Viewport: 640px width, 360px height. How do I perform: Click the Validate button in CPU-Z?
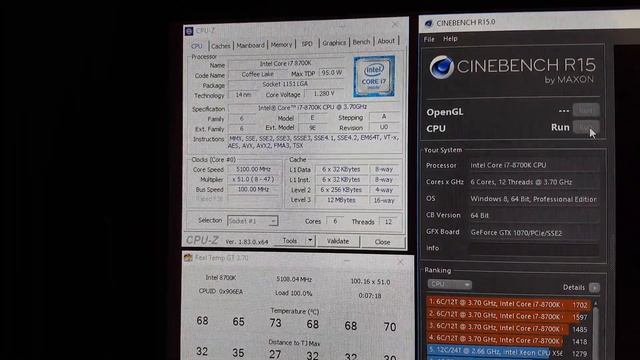point(338,241)
